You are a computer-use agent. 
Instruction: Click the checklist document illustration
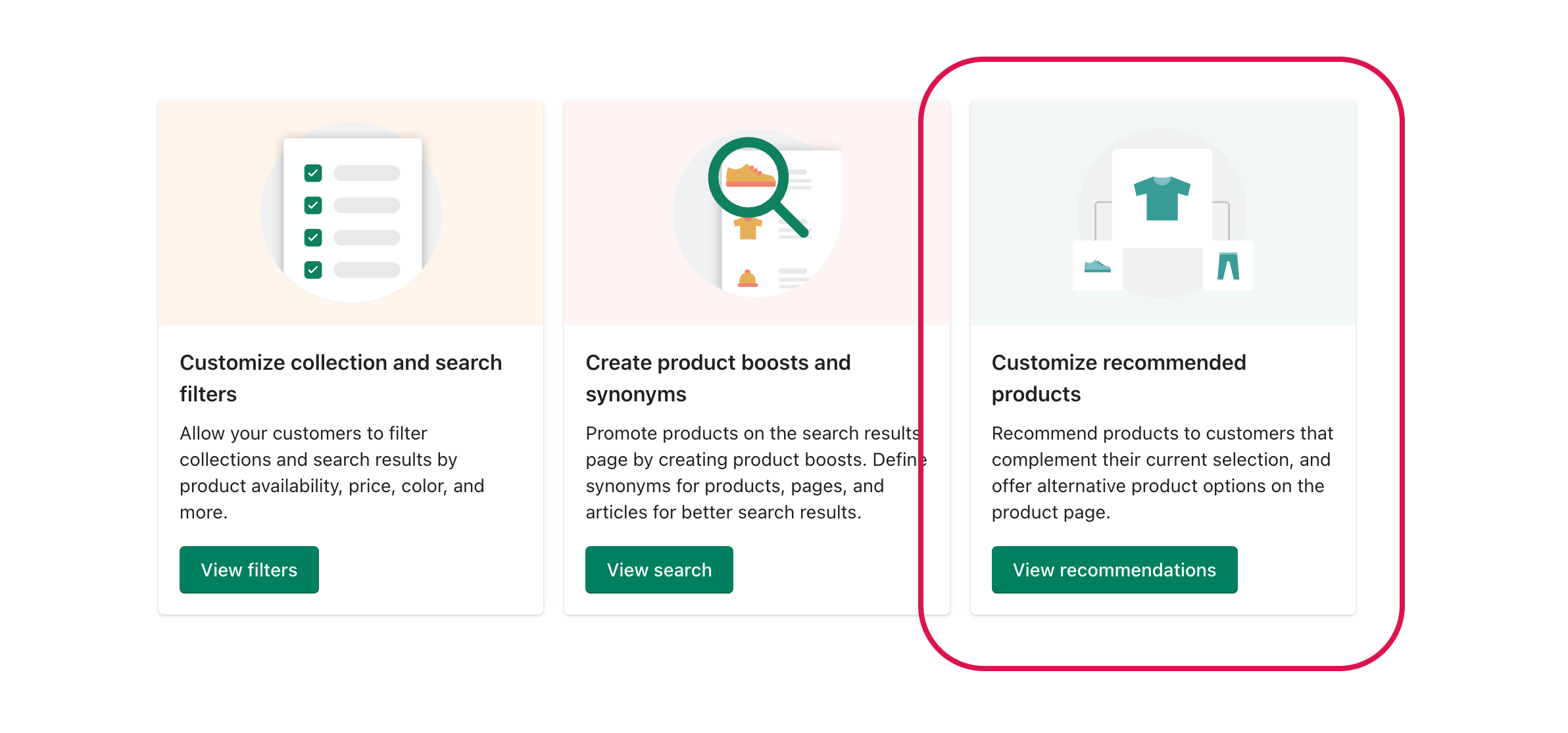click(353, 212)
